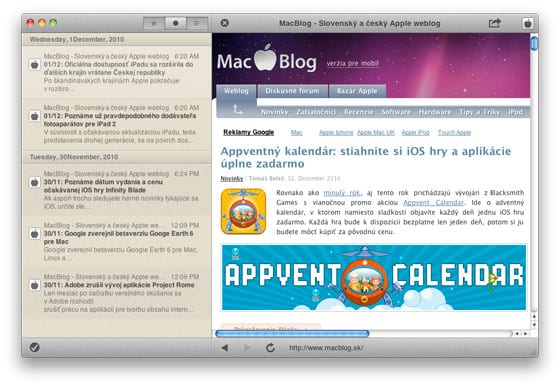Close the web preview with the X icon
This screenshot has height=387, width=560.
coord(225,23)
